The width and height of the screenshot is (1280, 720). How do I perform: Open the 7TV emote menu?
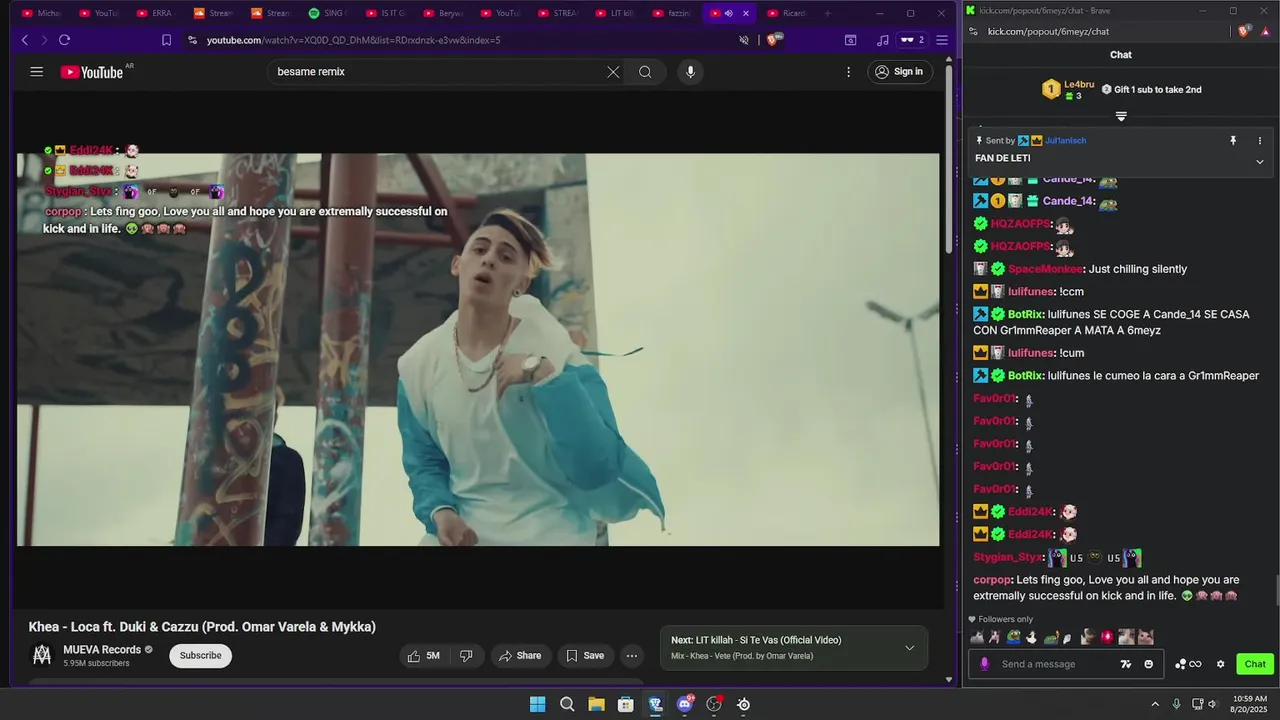tap(1126, 664)
